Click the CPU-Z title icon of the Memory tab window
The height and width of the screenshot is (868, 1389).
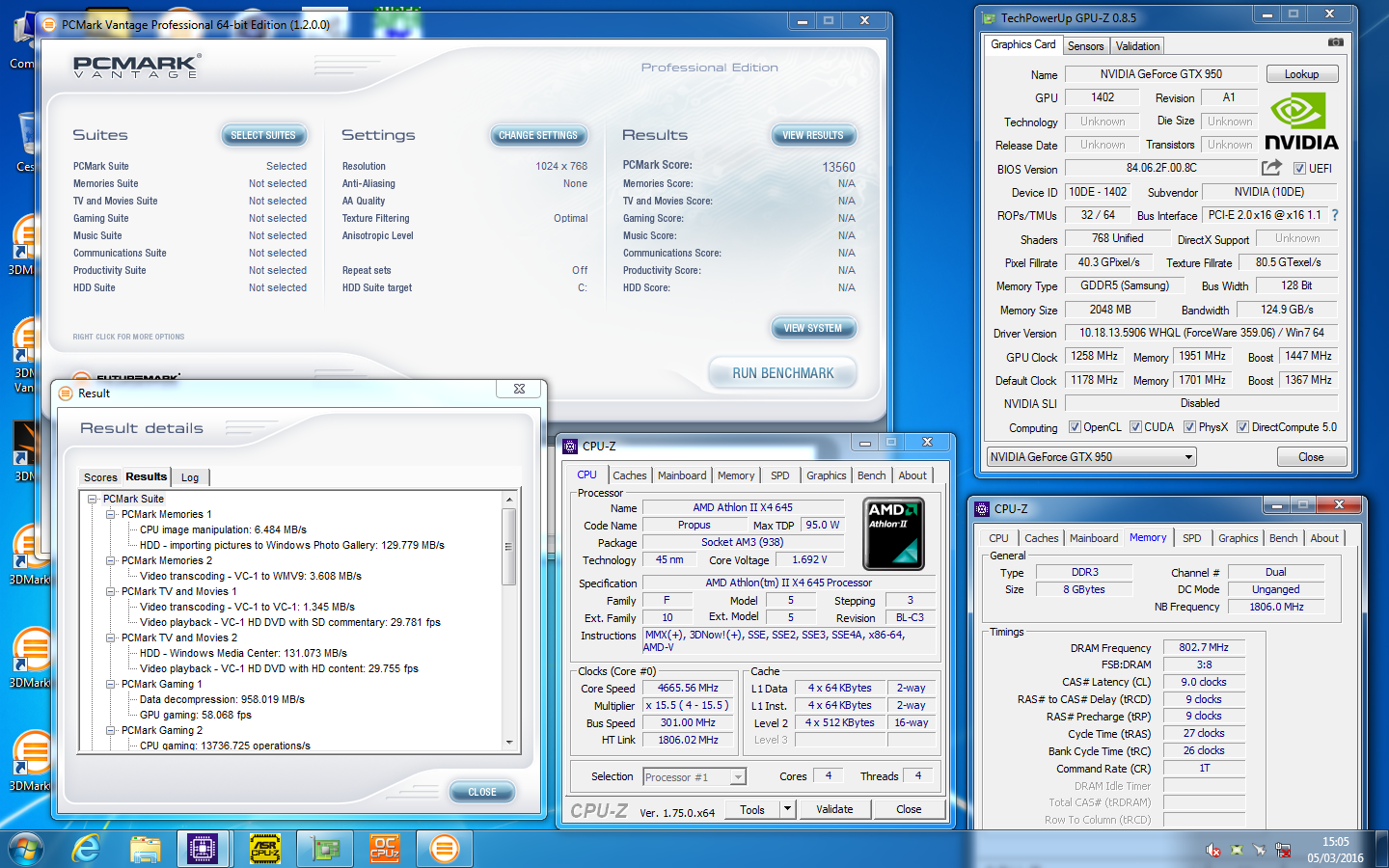point(982,508)
